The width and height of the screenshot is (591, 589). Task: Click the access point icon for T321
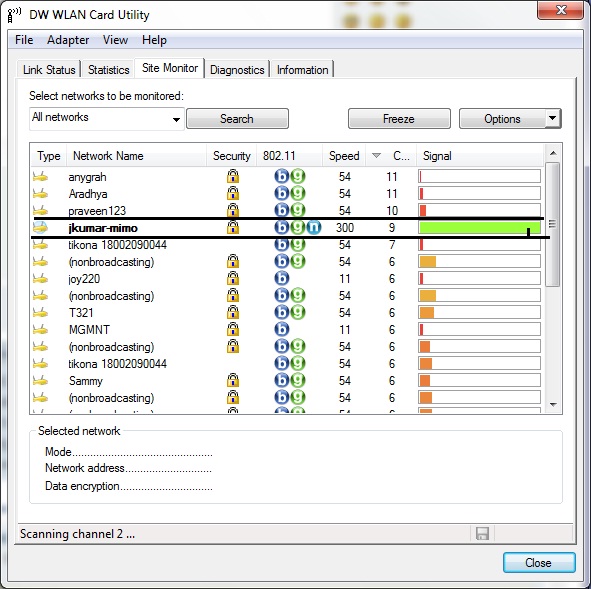(40, 312)
